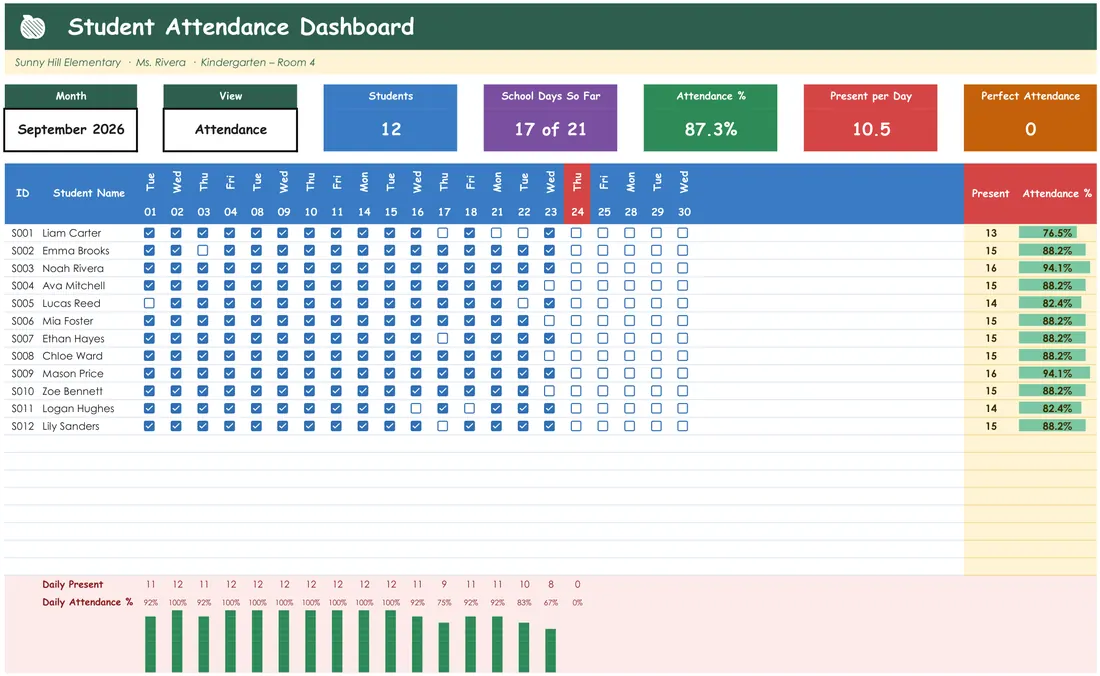Check Liam Carter's box for day 21
The width and height of the screenshot is (1100, 676).
(x=496, y=233)
